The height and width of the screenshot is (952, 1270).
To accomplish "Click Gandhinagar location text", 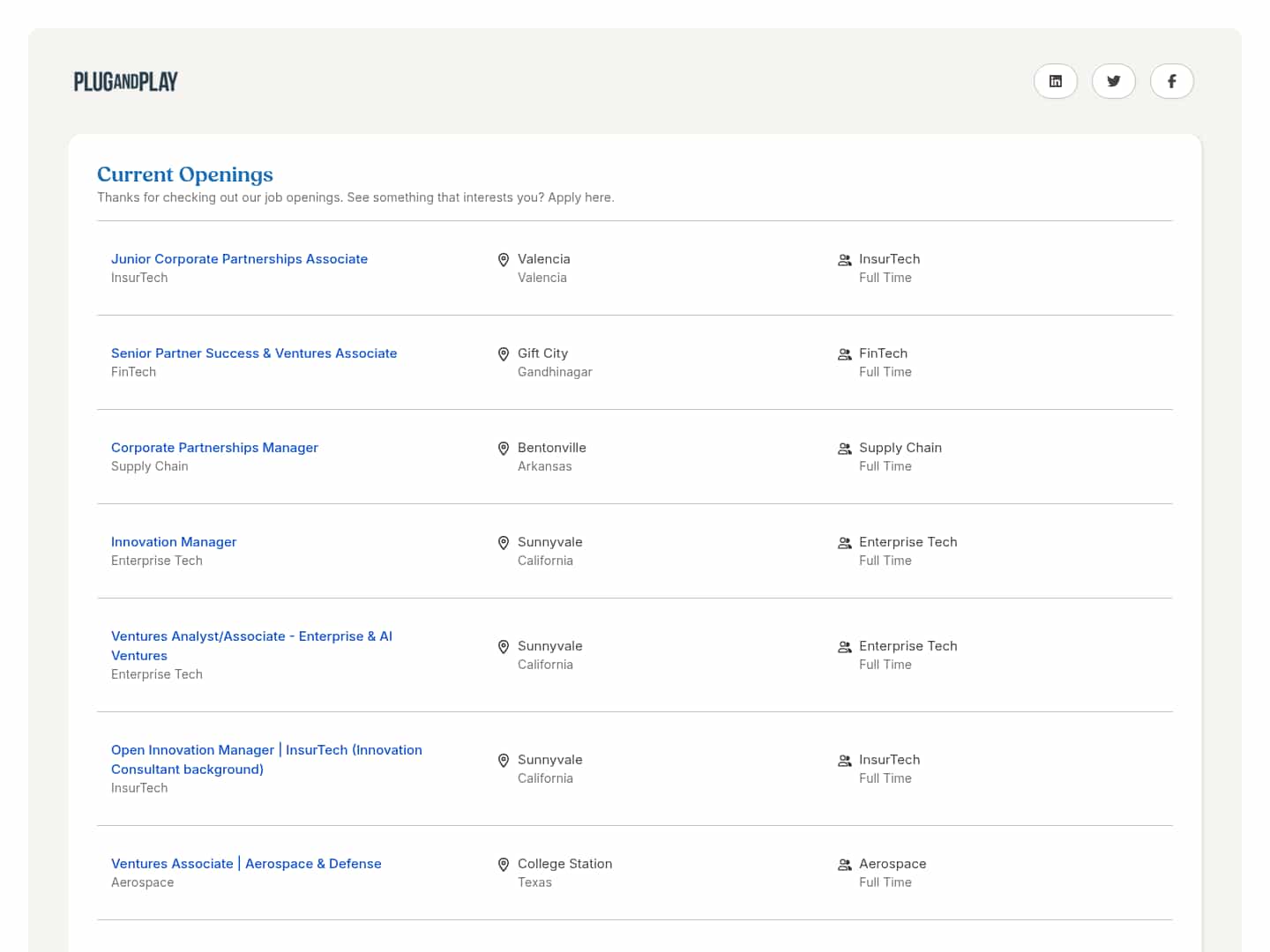I will (555, 372).
